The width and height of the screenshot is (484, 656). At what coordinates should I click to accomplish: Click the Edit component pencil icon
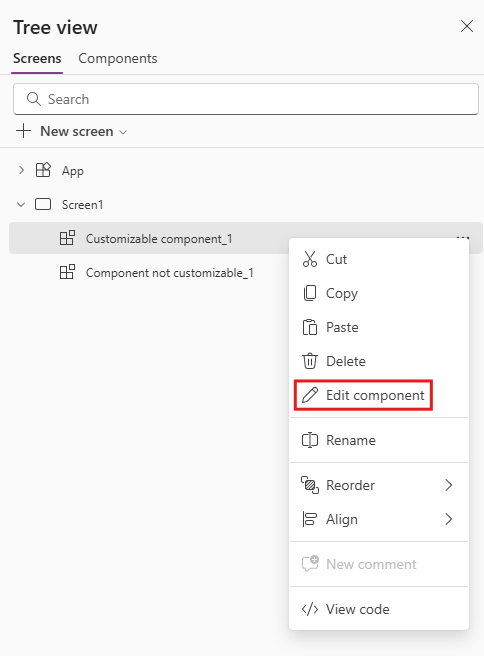pos(310,395)
